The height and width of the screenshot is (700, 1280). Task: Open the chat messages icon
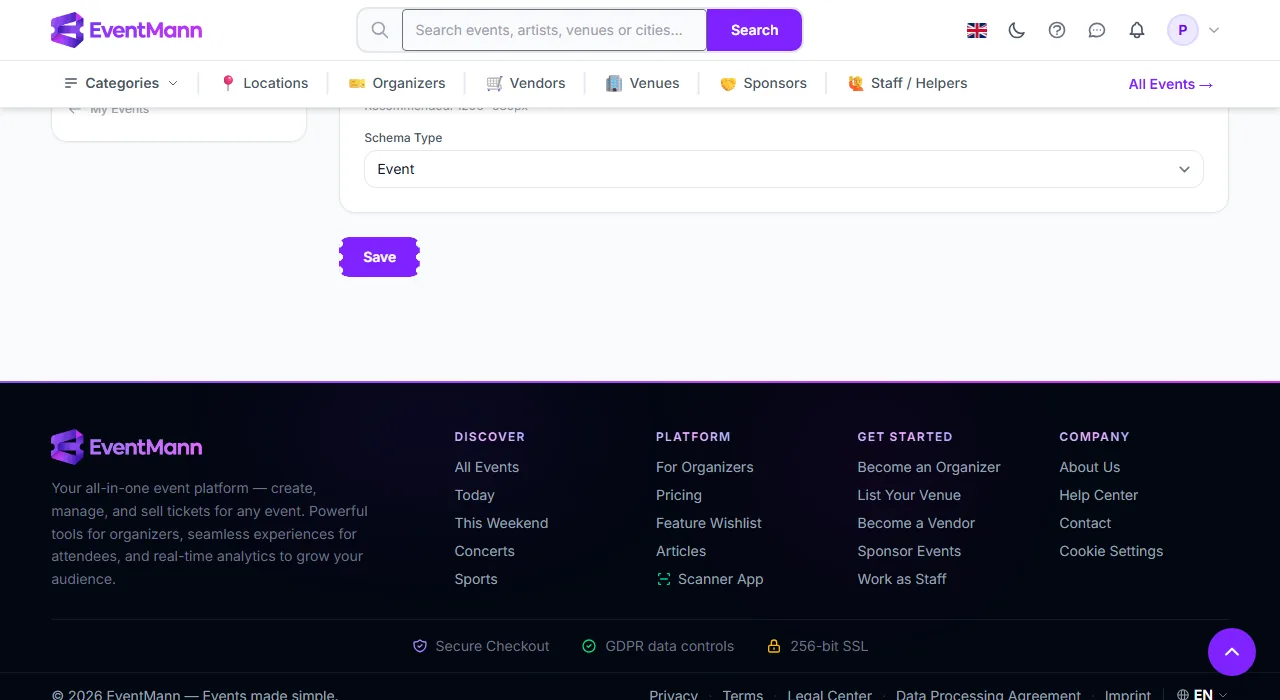[1097, 30]
